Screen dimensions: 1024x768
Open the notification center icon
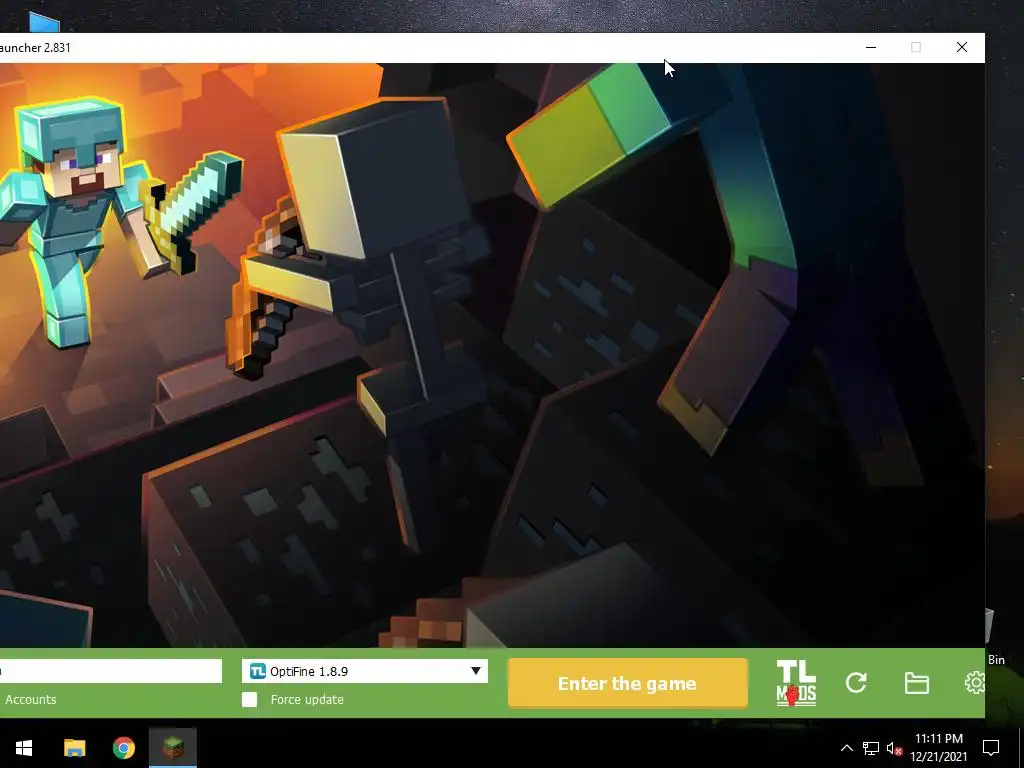click(991, 748)
